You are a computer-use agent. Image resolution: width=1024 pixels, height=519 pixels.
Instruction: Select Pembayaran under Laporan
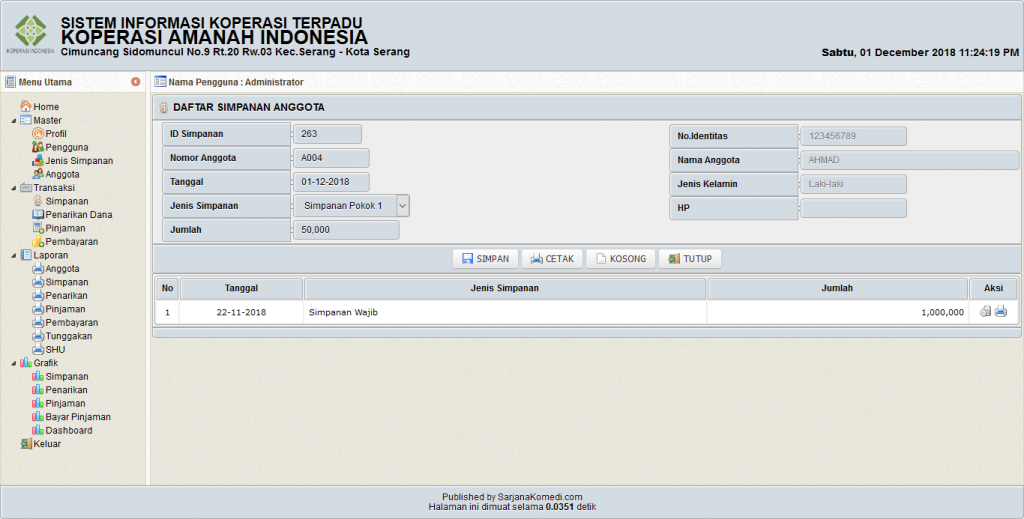[x=72, y=322]
